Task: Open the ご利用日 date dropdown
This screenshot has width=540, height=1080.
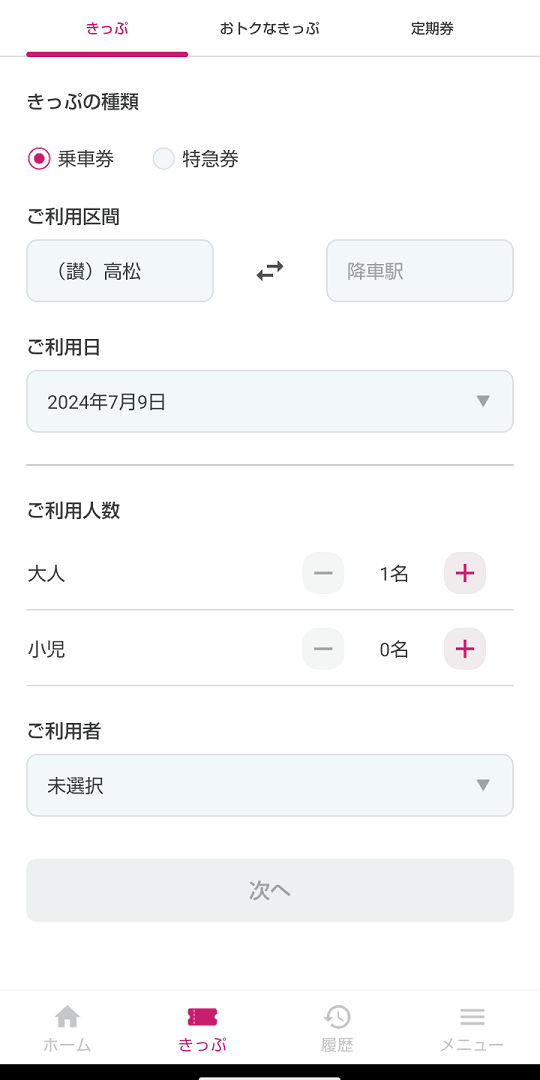Action: point(270,402)
